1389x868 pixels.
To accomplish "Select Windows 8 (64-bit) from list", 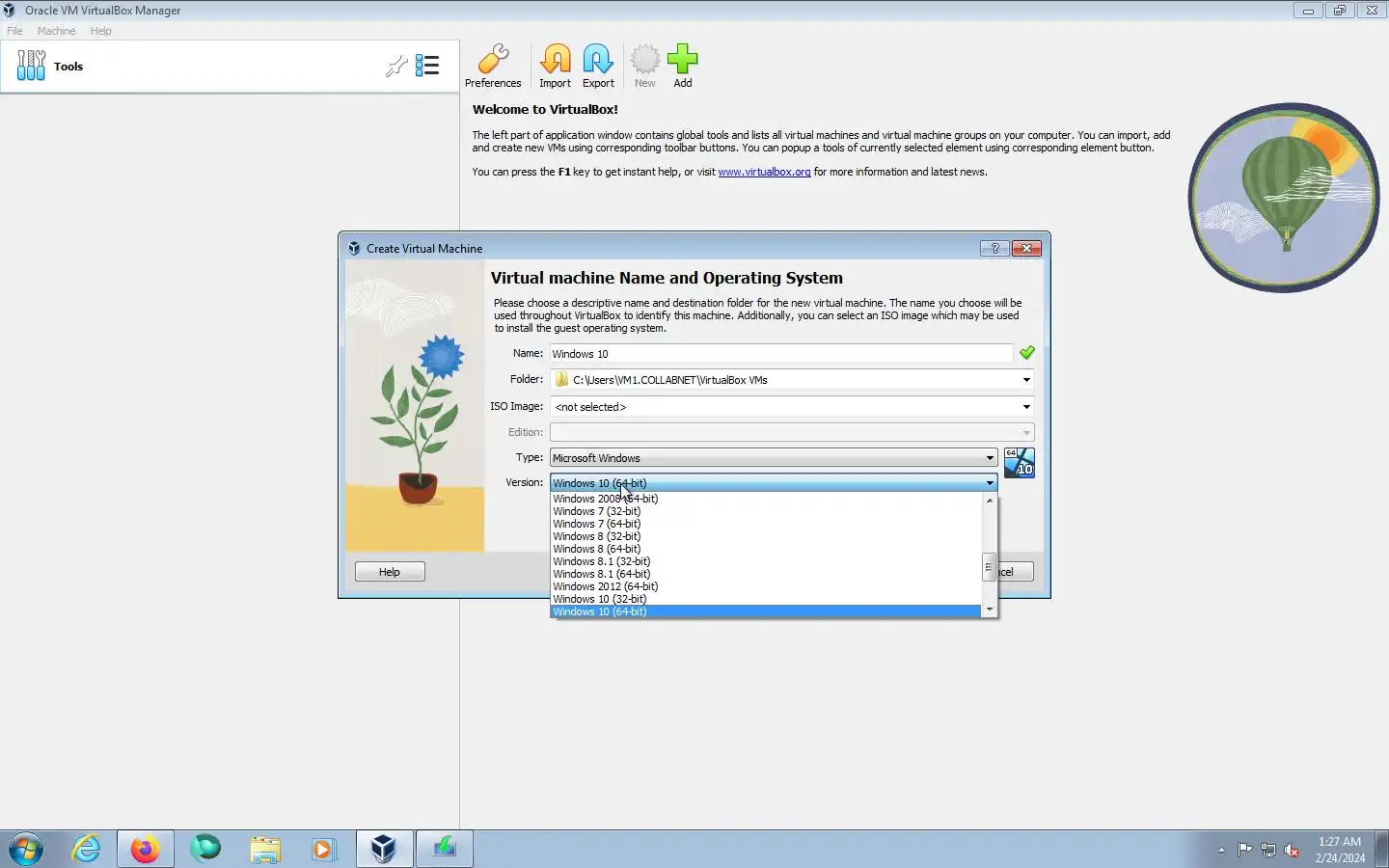I will (766, 549).
